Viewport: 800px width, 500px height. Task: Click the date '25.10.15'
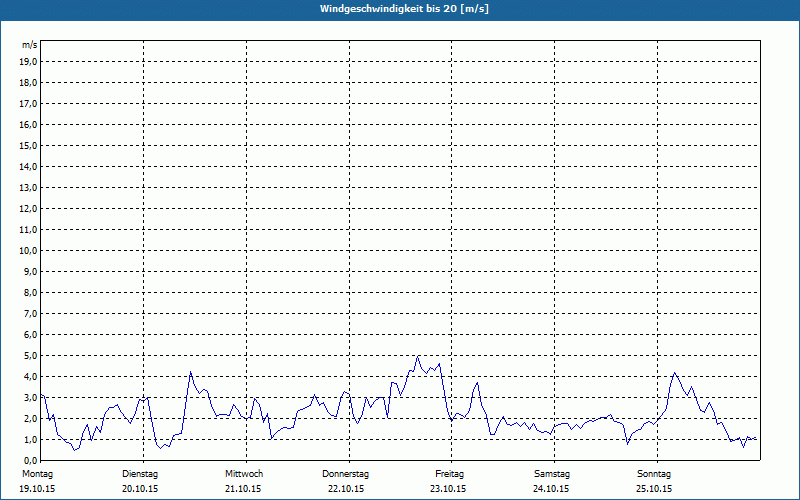click(654, 489)
